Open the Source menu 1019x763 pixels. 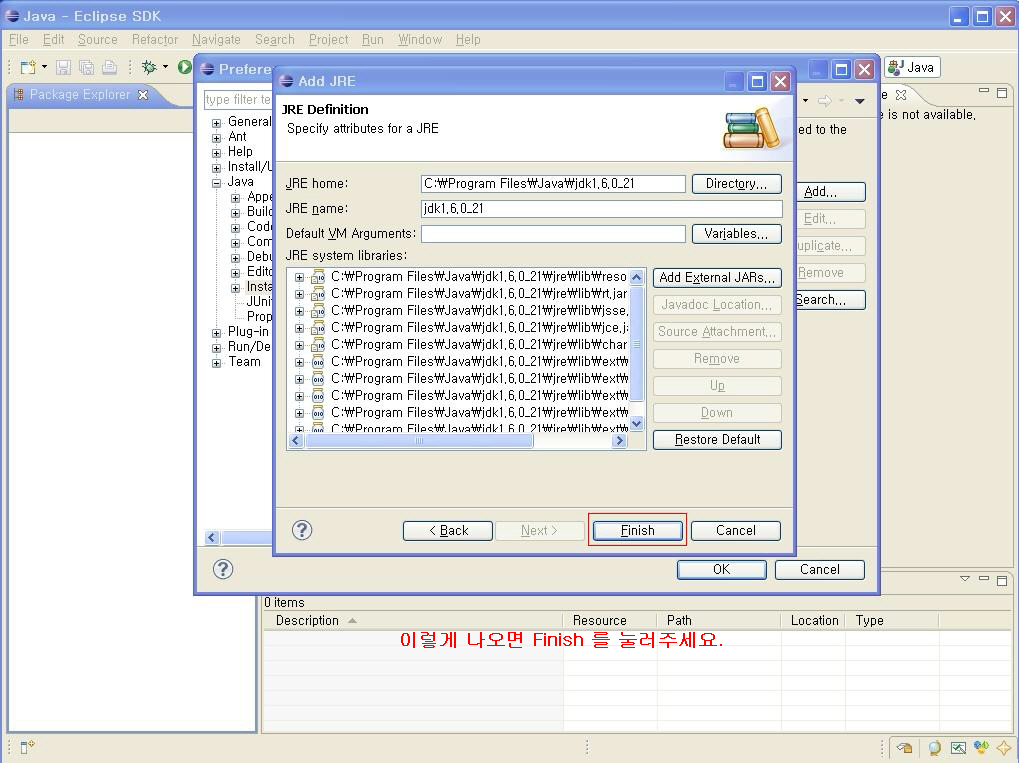tap(97, 40)
